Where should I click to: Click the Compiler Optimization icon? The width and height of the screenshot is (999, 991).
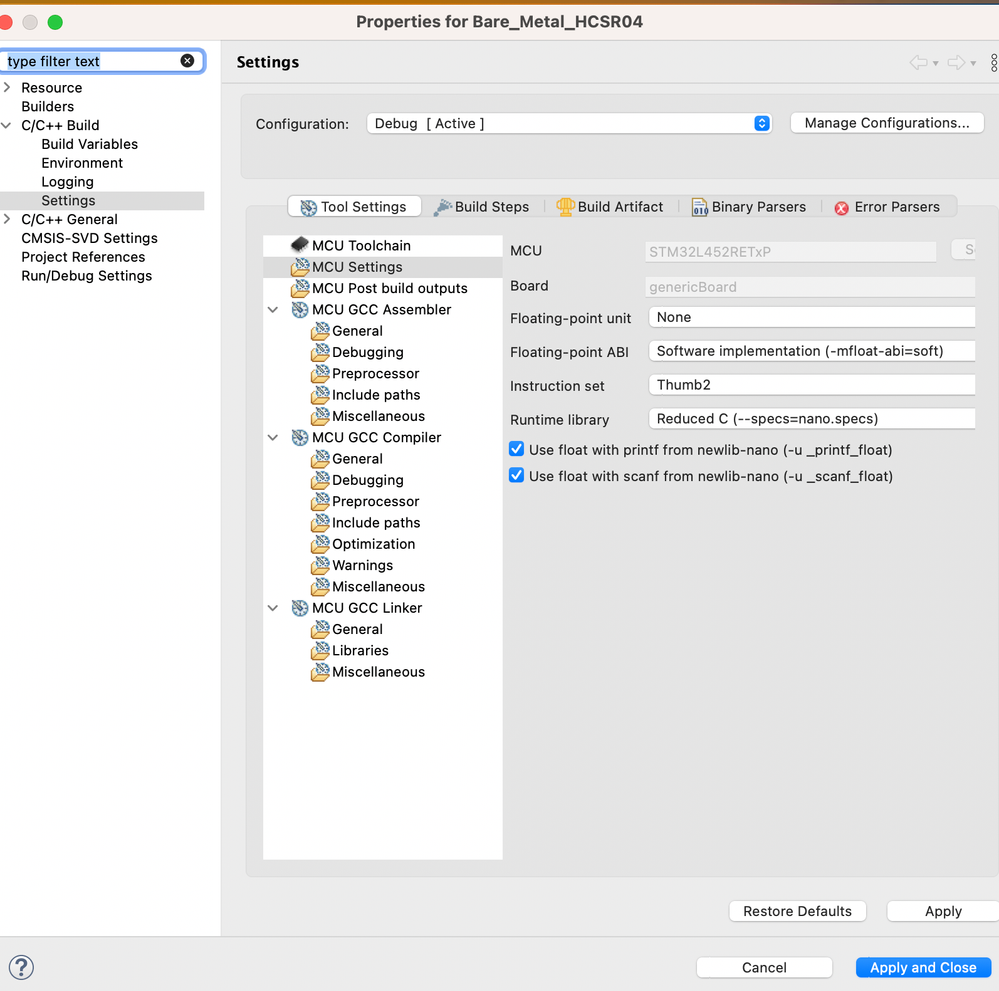coord(320,544)
